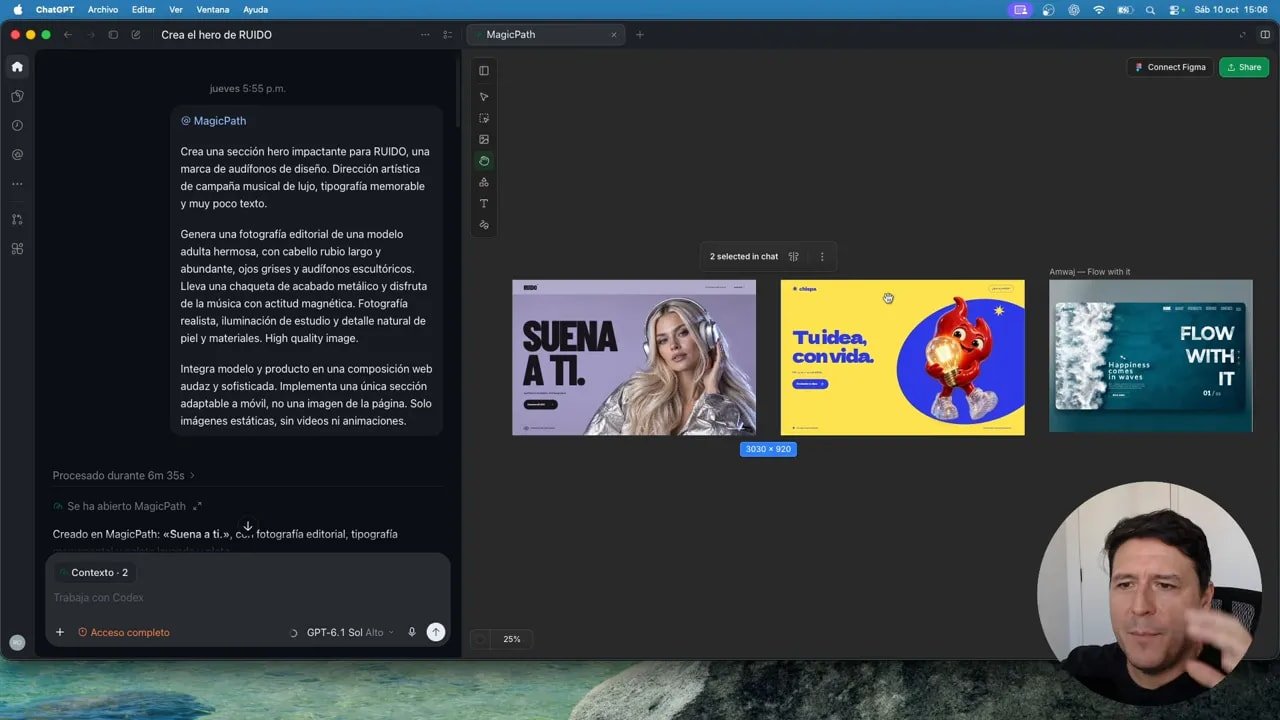1280x720 pixels.
Task: Open the apps grid icon in sidebar
Action: click(17, 249)
